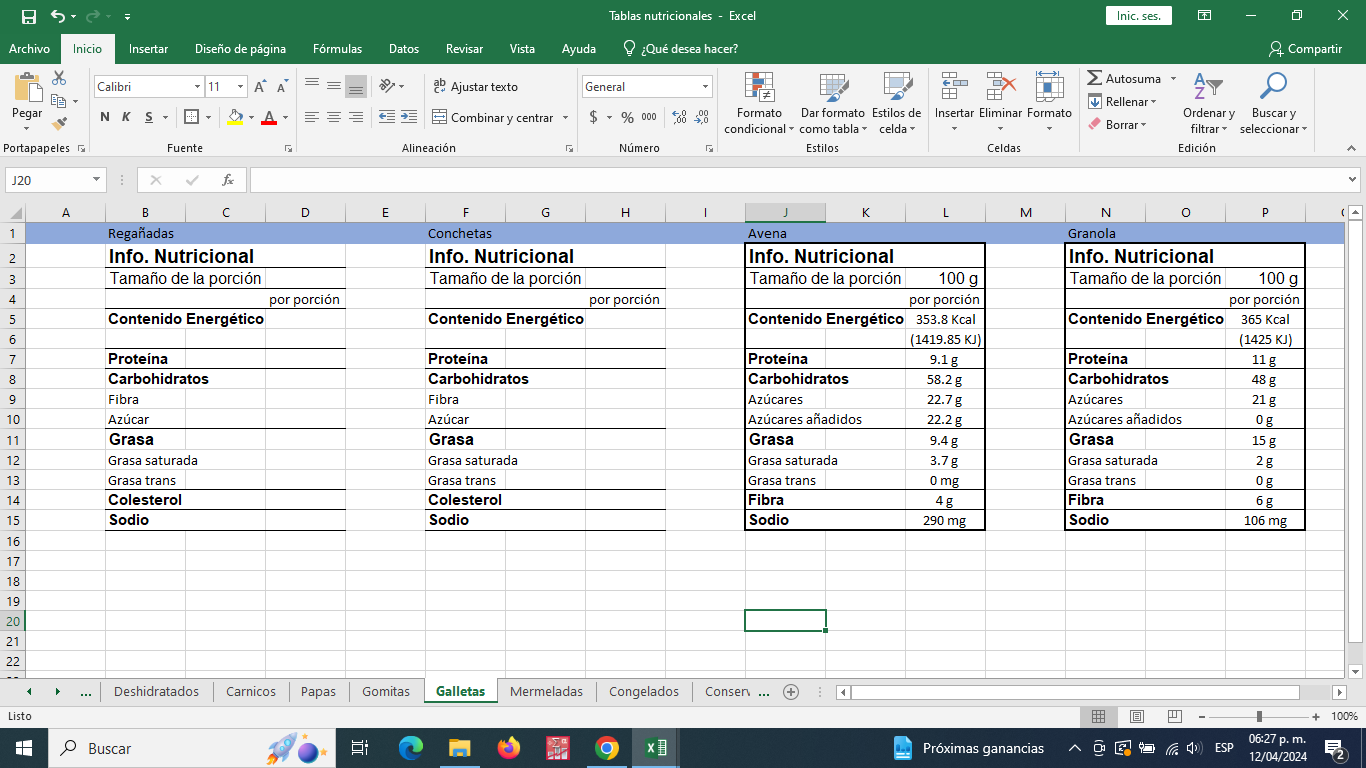Click the increase indent icon
1366x768 pixels.
408,117
